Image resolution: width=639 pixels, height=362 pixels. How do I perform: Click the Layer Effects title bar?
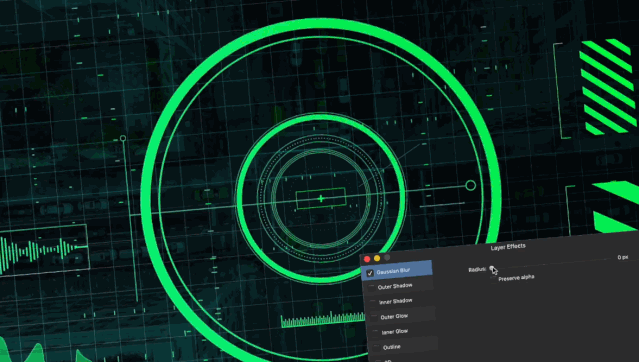pyautogui.click(x=508, y=247)
